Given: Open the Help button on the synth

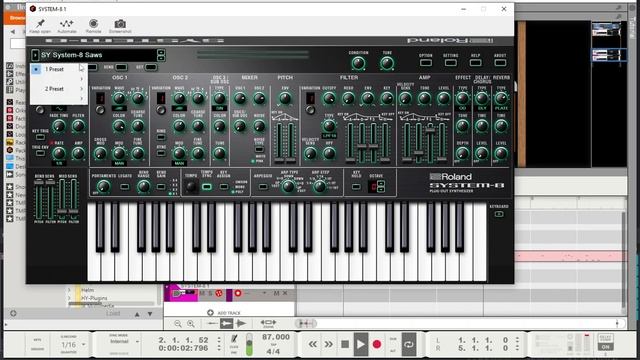Looking at the screenshot, I should click(x=476, y=62).
